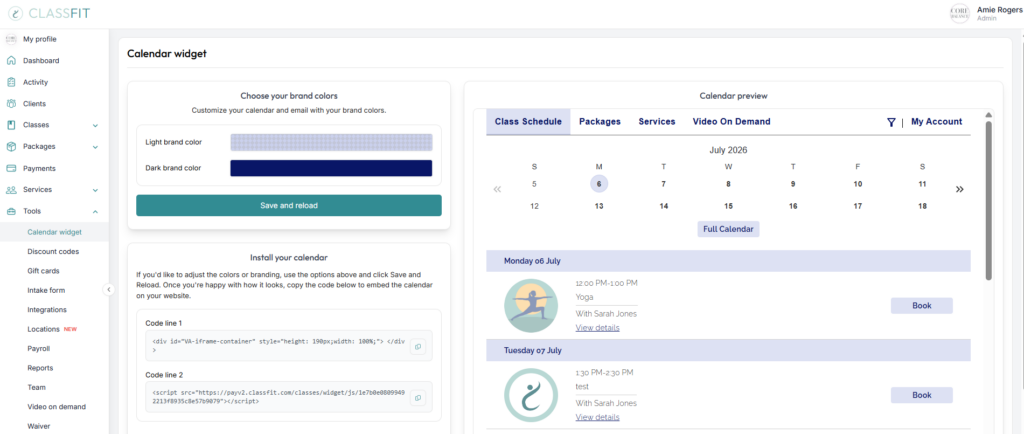This screenshot has width=1024, height=434.
Task: Pick the Dark brand color swatch
Action: click(x=331, y=168)
